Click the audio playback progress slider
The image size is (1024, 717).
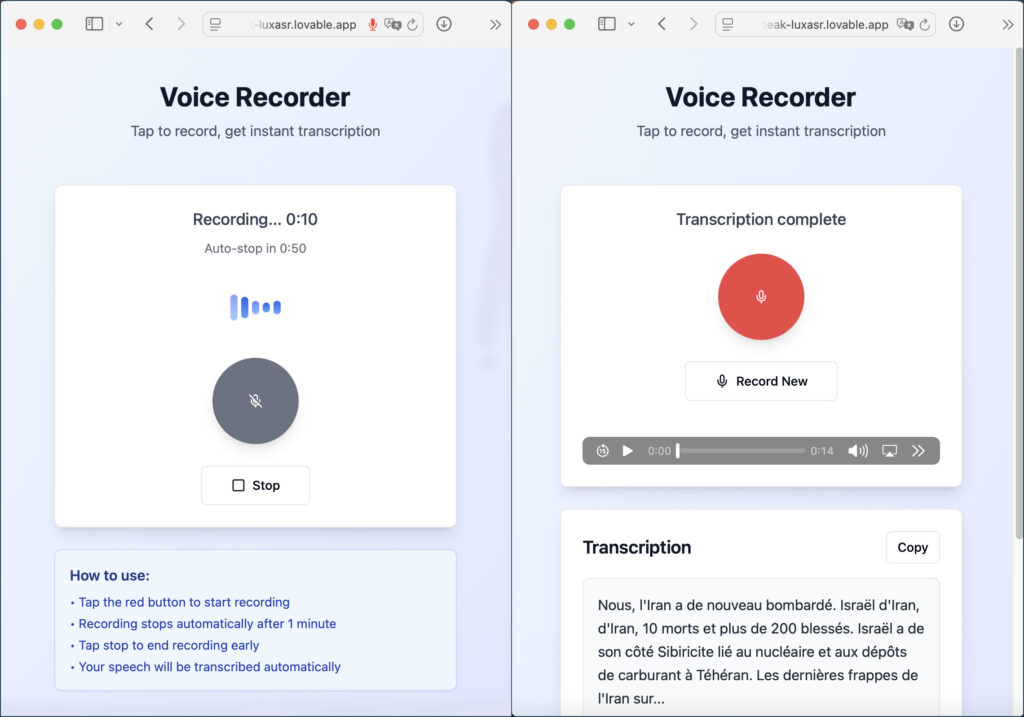click(x=740, y=451)
